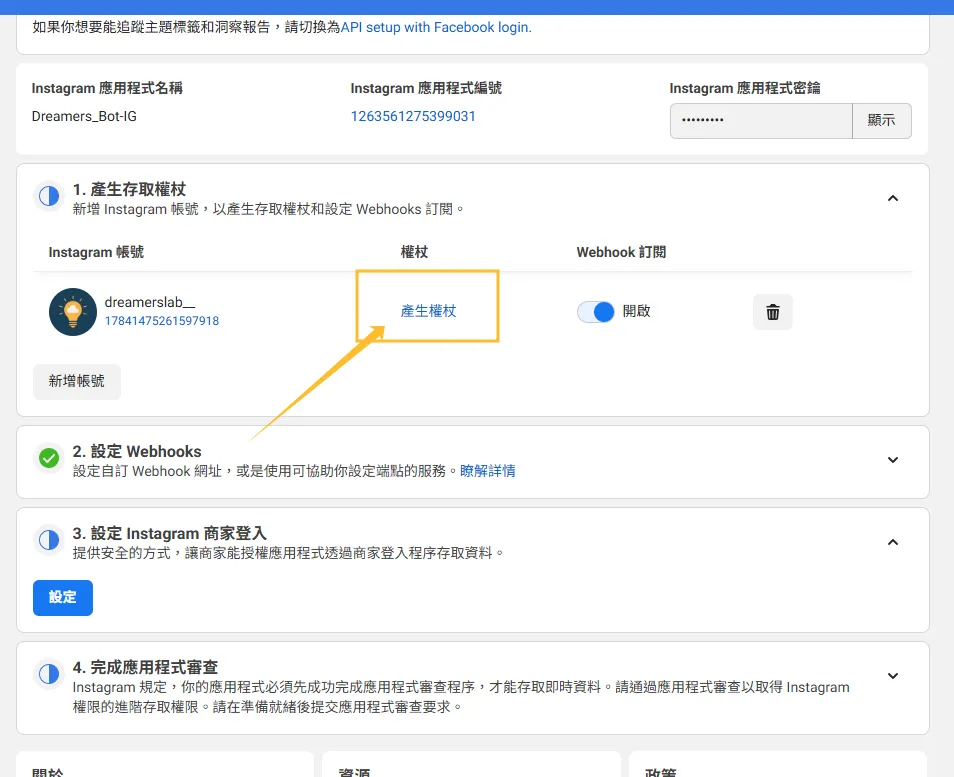
Task: Click 顯示 to reveal the app secret
Action: pyautogui.click(x=881, y=119)
